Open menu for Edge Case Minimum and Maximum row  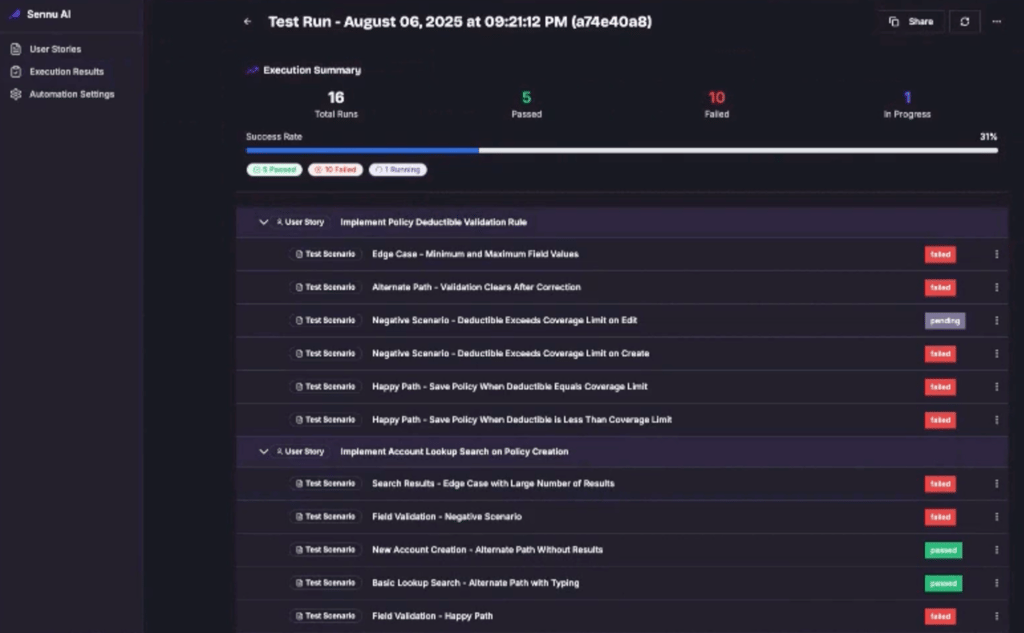[997, 254]
